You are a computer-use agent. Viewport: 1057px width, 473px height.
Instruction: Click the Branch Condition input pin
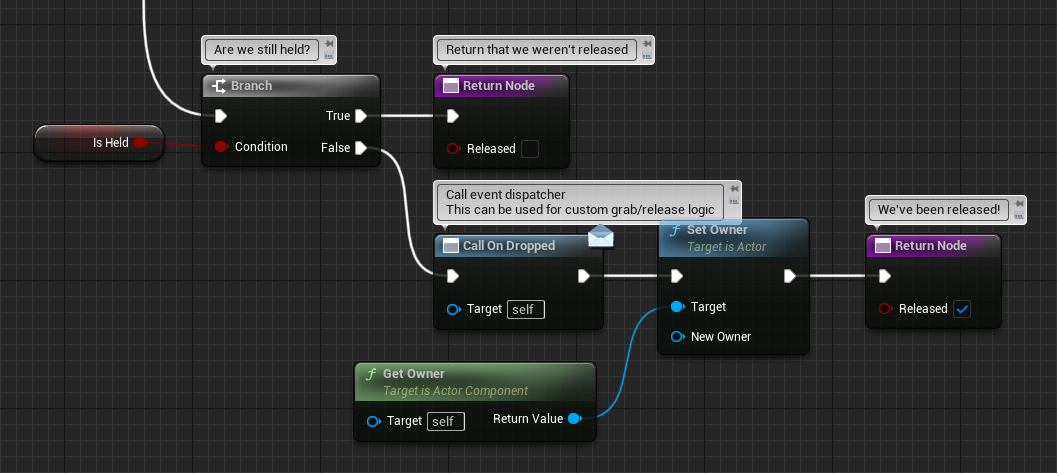[220, 147]
